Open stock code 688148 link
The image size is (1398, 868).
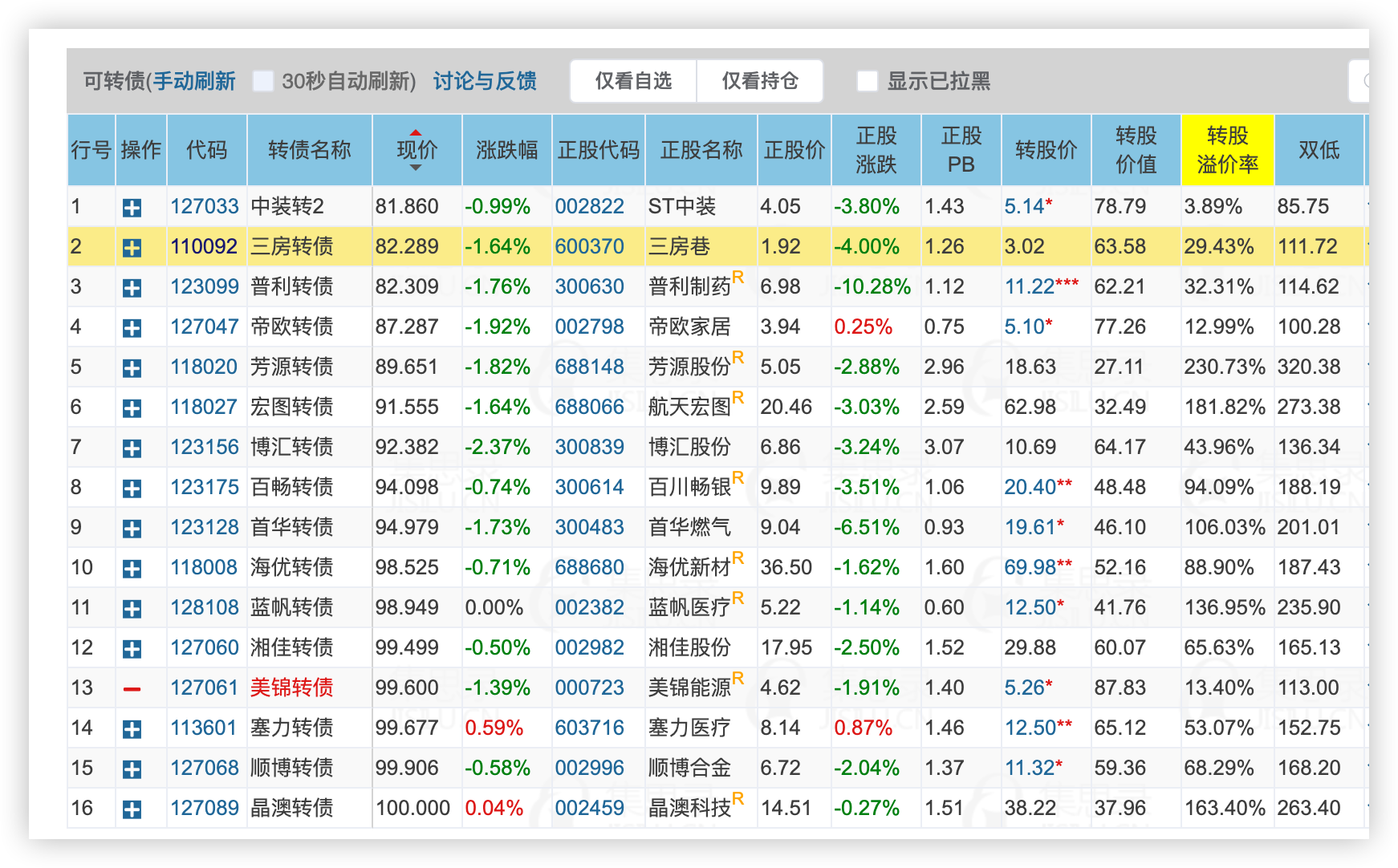[x=589, y=367]
